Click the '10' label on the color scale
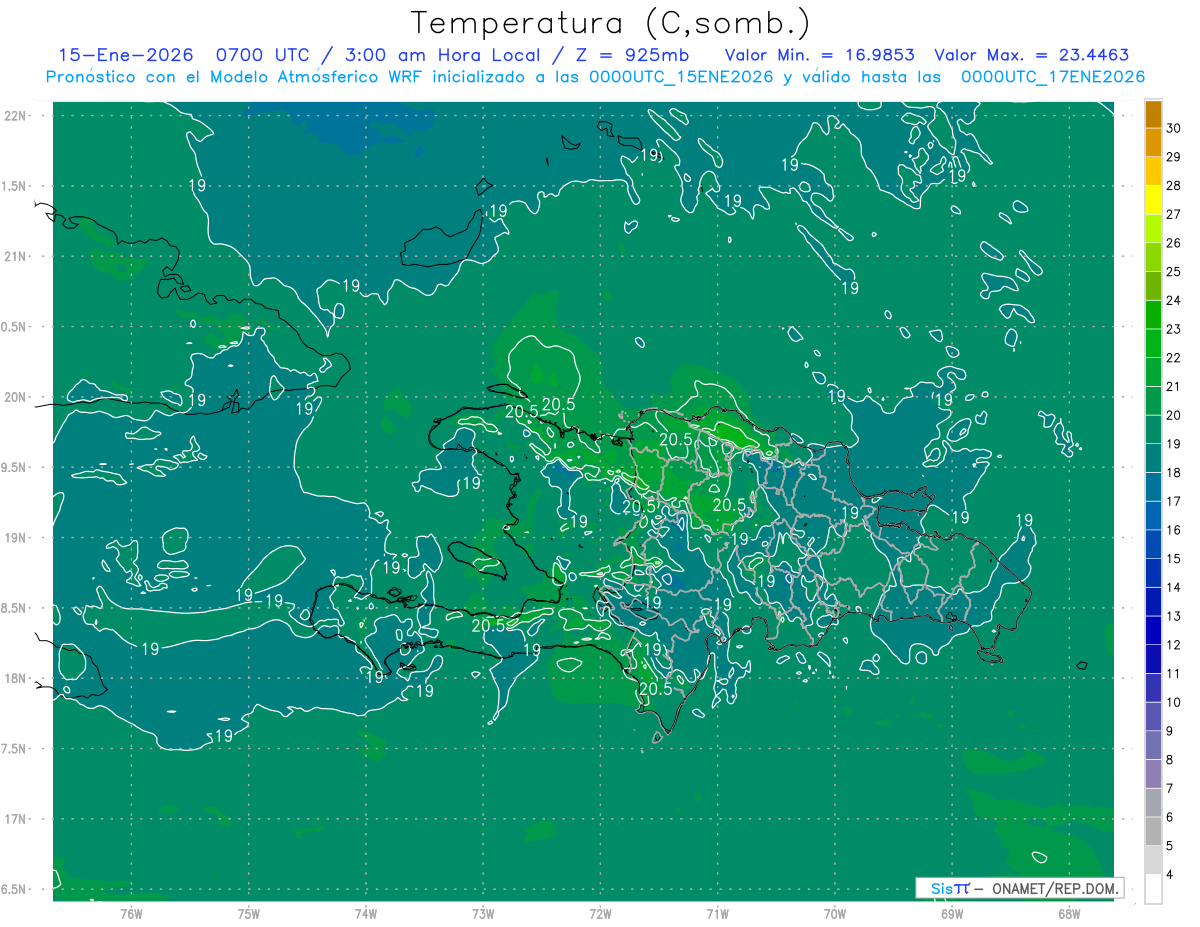The width and height of the screenshot is (1200, 927). tap(1174, 702)
